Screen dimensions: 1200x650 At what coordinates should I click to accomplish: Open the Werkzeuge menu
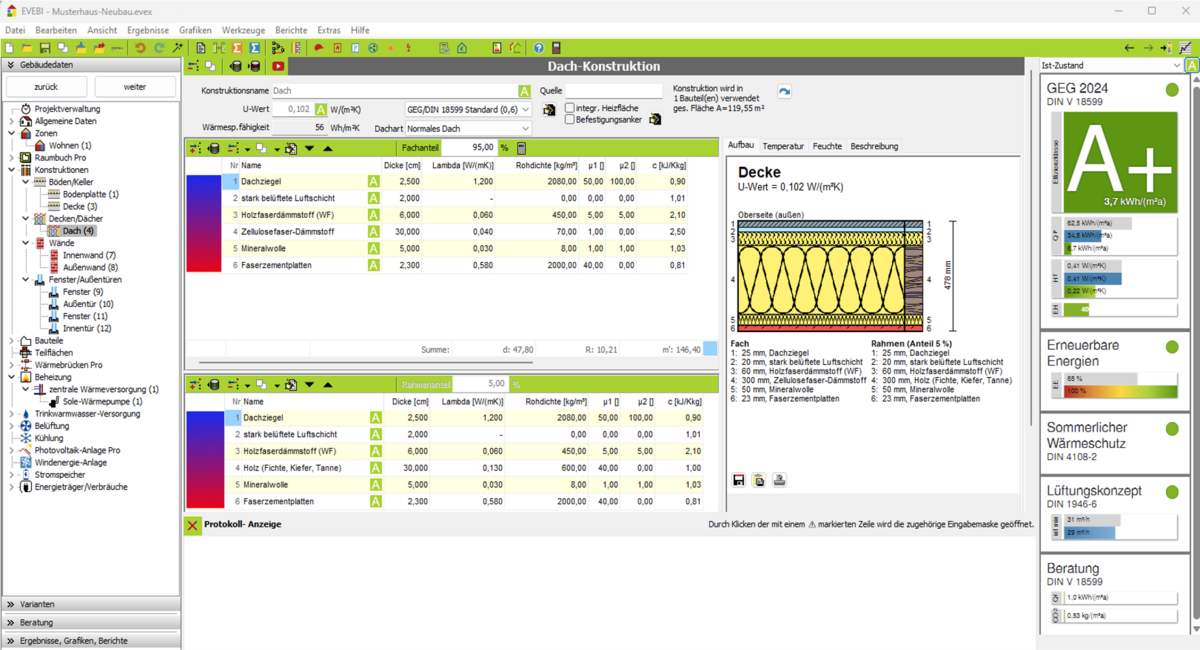(244, 31)
